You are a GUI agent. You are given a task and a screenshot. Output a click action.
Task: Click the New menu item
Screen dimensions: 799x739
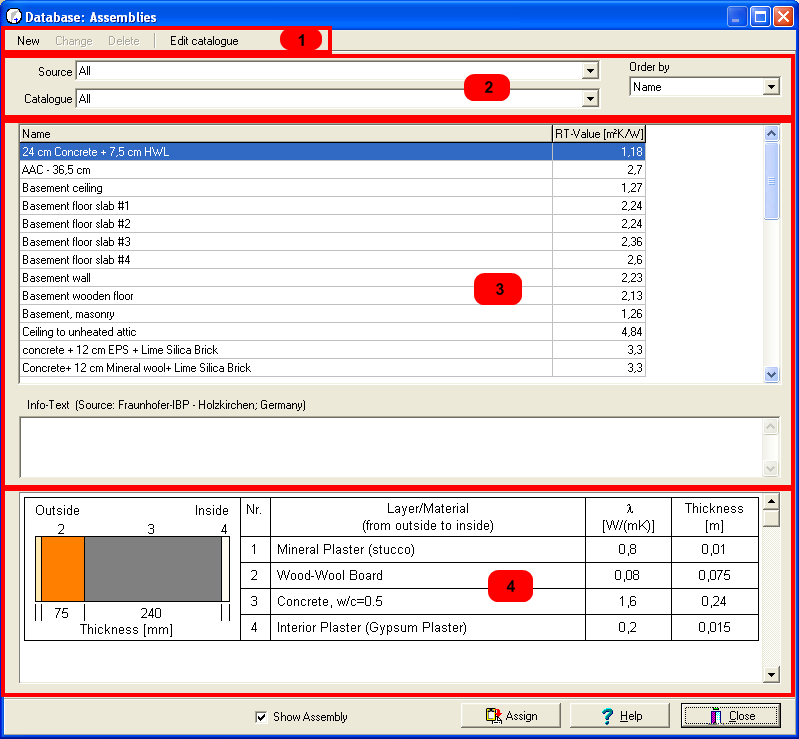point(28,41)
